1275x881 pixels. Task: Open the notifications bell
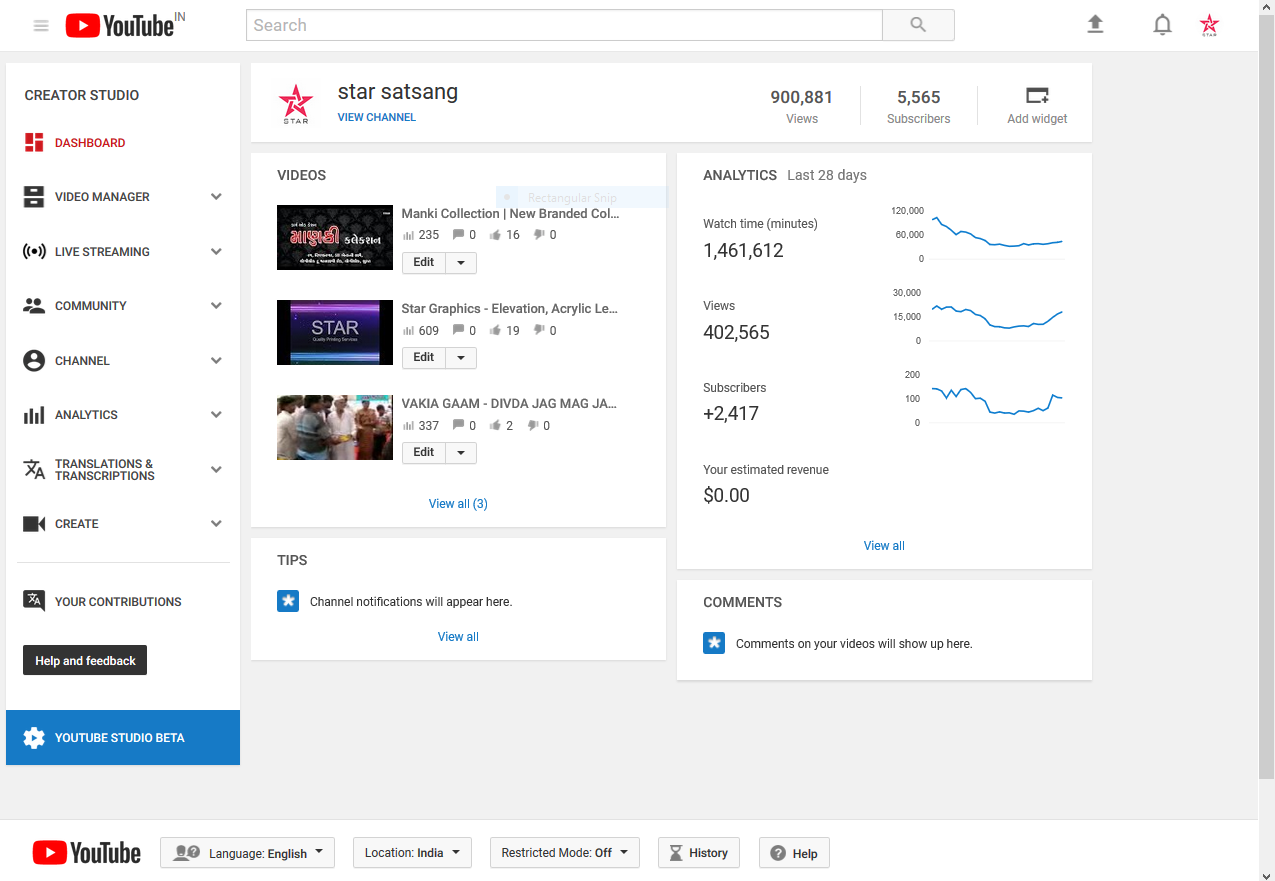click(x=1162, y=25)
